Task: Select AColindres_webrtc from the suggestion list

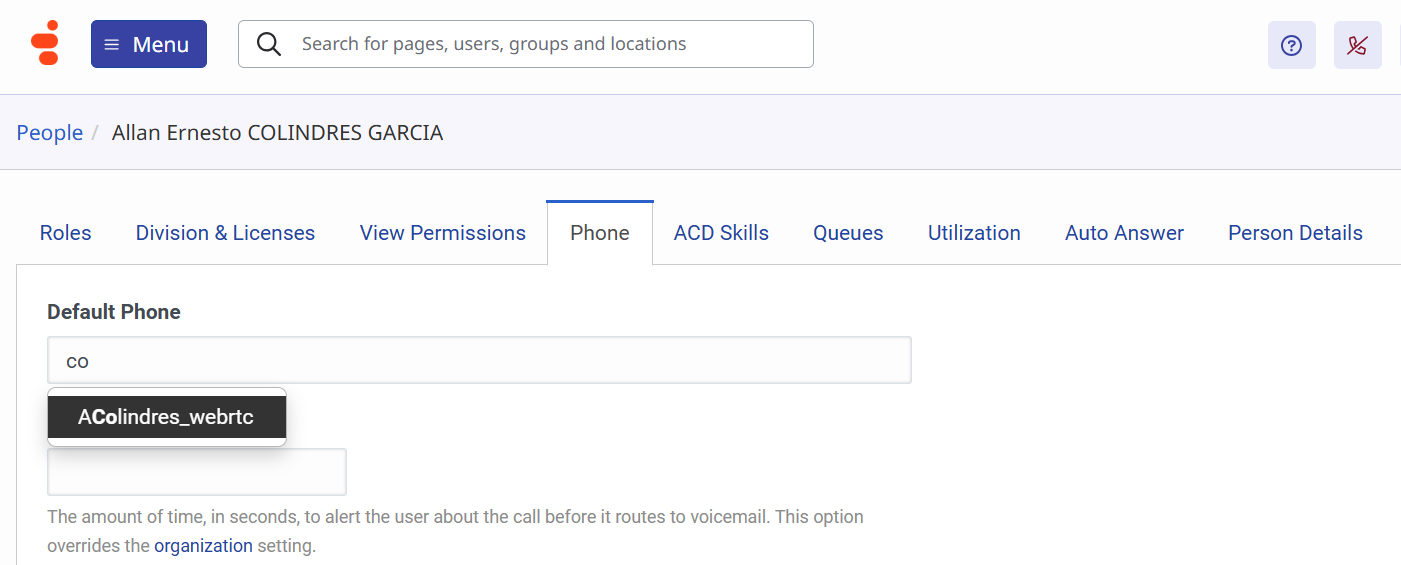Action: coord(166,417)
